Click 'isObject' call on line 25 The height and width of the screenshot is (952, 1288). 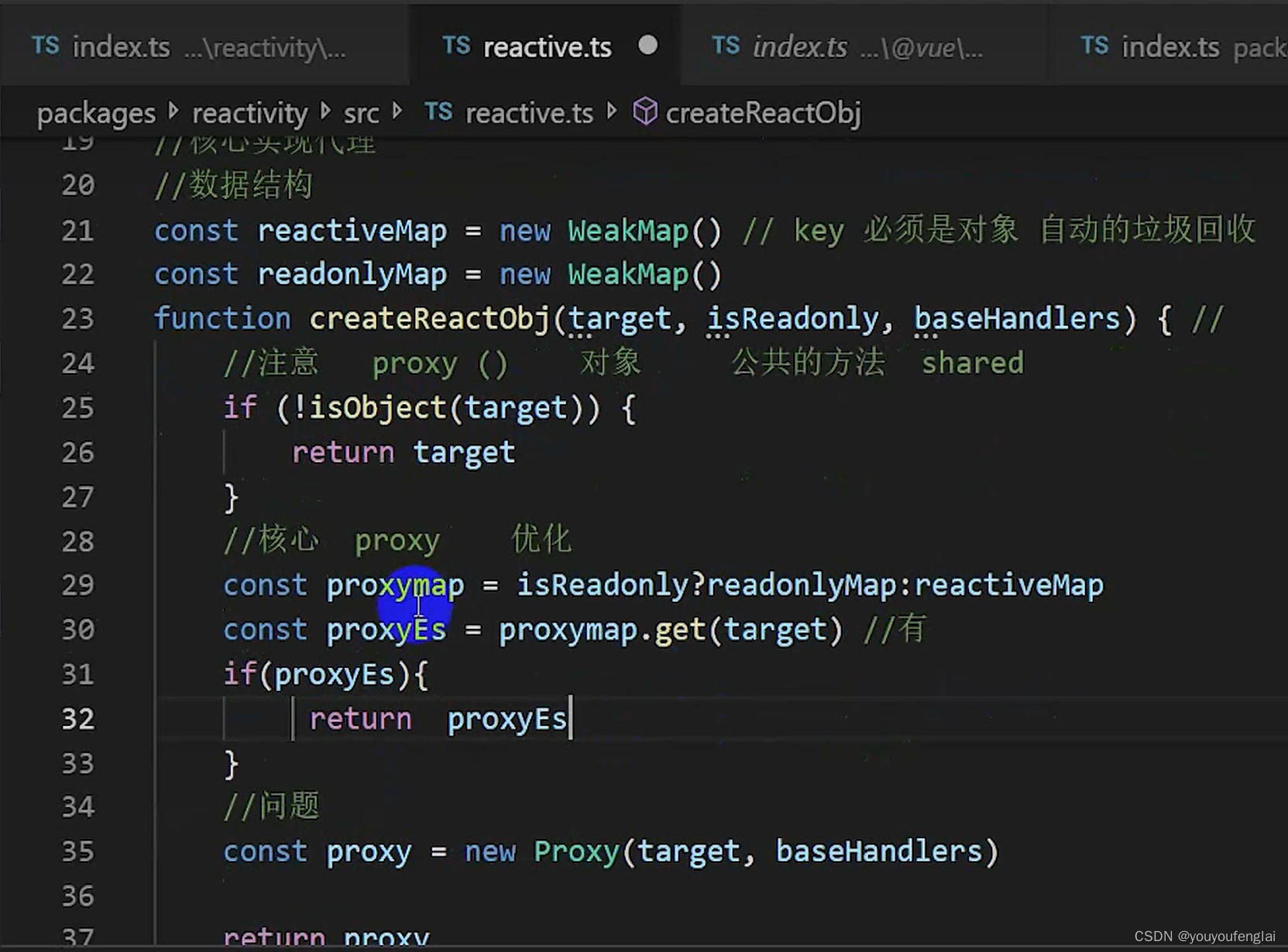pyautogui.click(x=378, y=408)
